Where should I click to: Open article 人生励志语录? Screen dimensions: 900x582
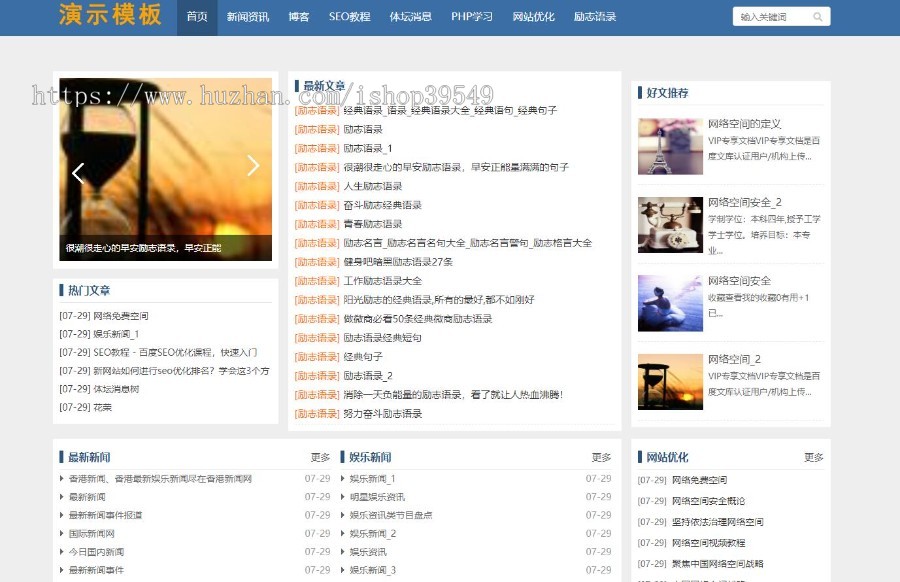(373, 187)
